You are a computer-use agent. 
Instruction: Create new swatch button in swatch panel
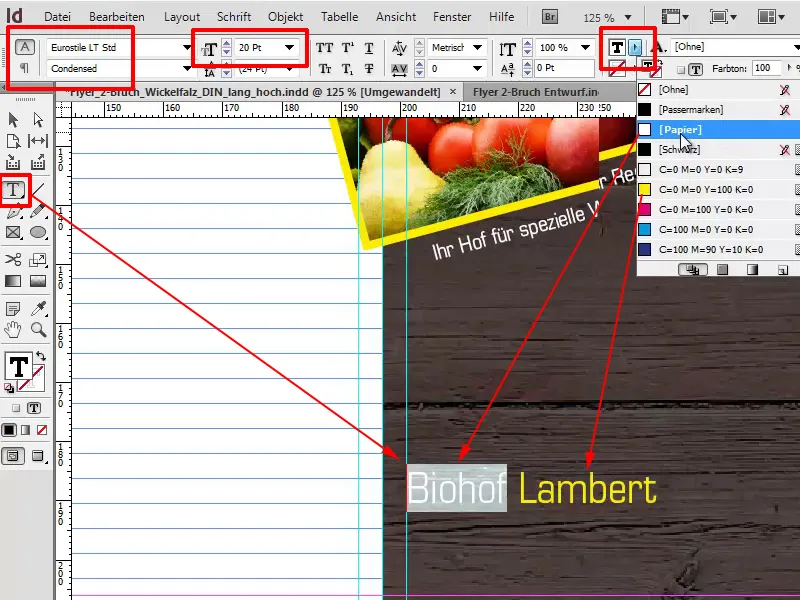point(783,270)
